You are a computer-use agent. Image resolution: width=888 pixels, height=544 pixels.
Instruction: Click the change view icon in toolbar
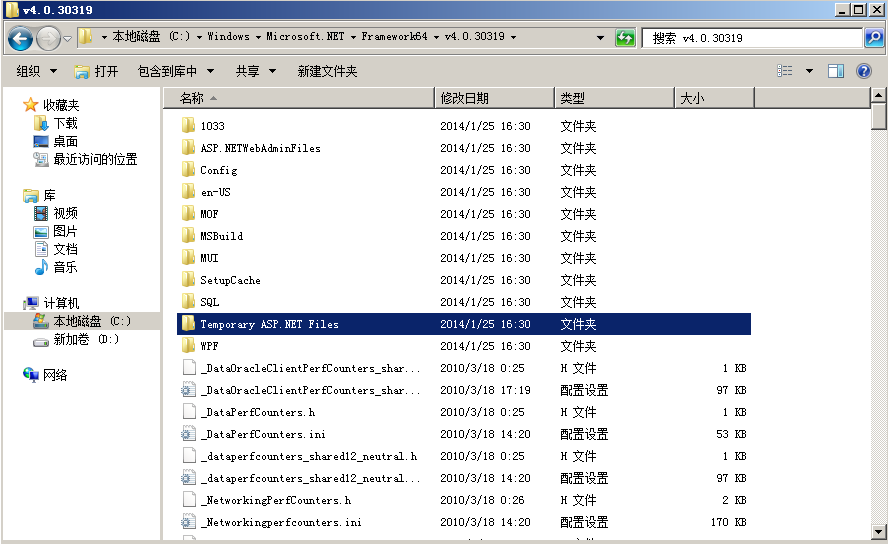coord(785,71)
